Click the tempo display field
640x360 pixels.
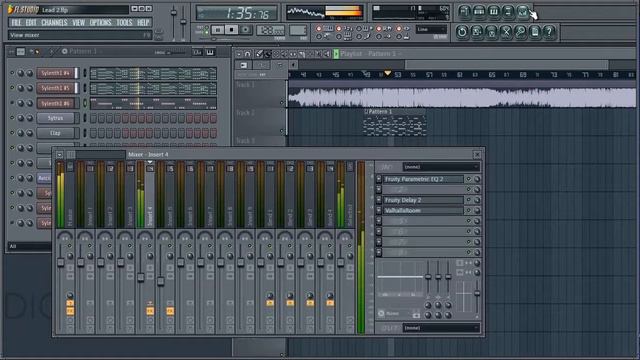click(270, 30)
